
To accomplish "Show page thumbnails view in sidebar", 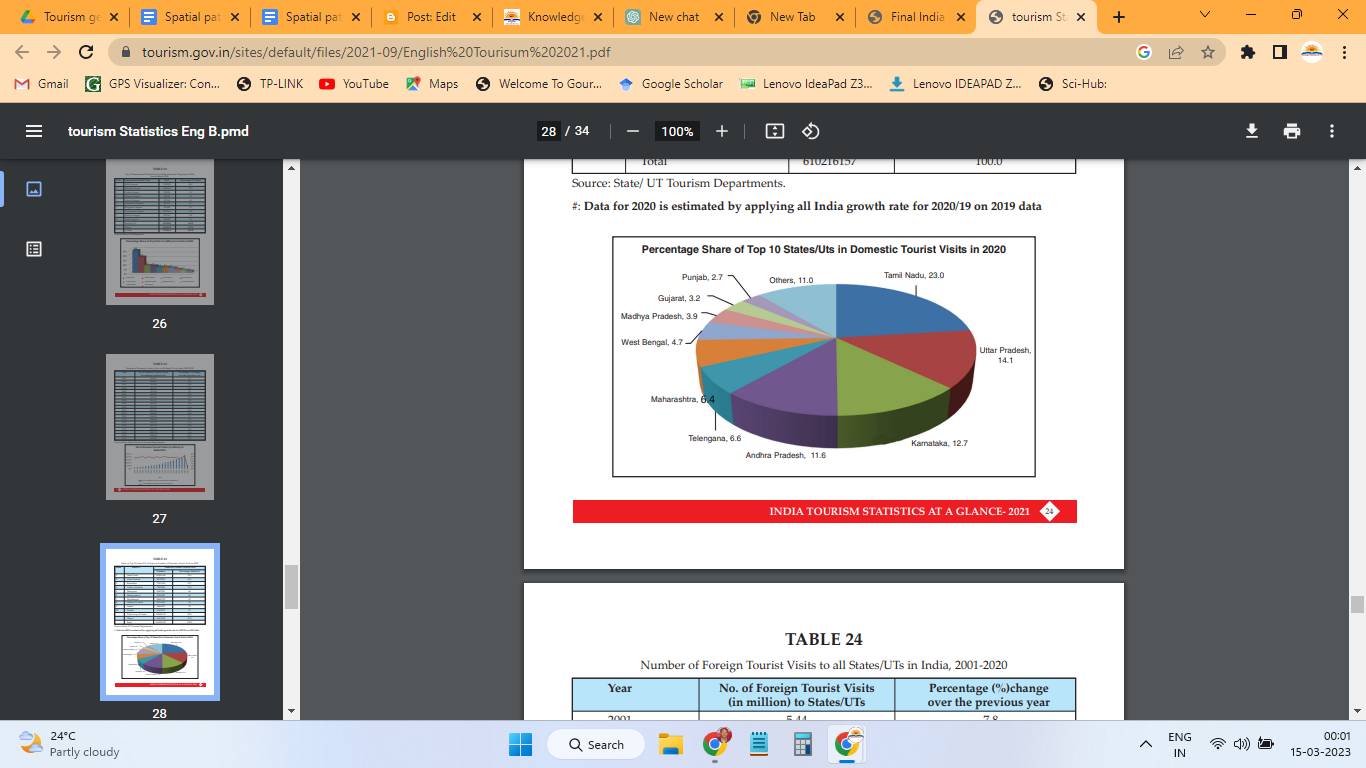I will (34, 189).
